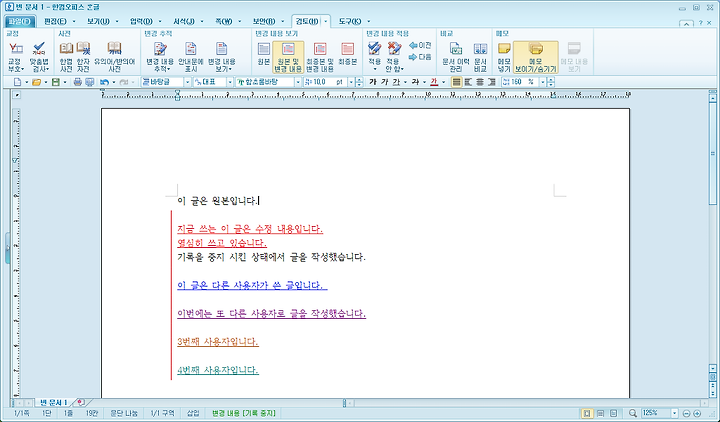Open the 서식 format menu tab
The width and height of the screenshot is (720, 422).
[x=184, y=22]
